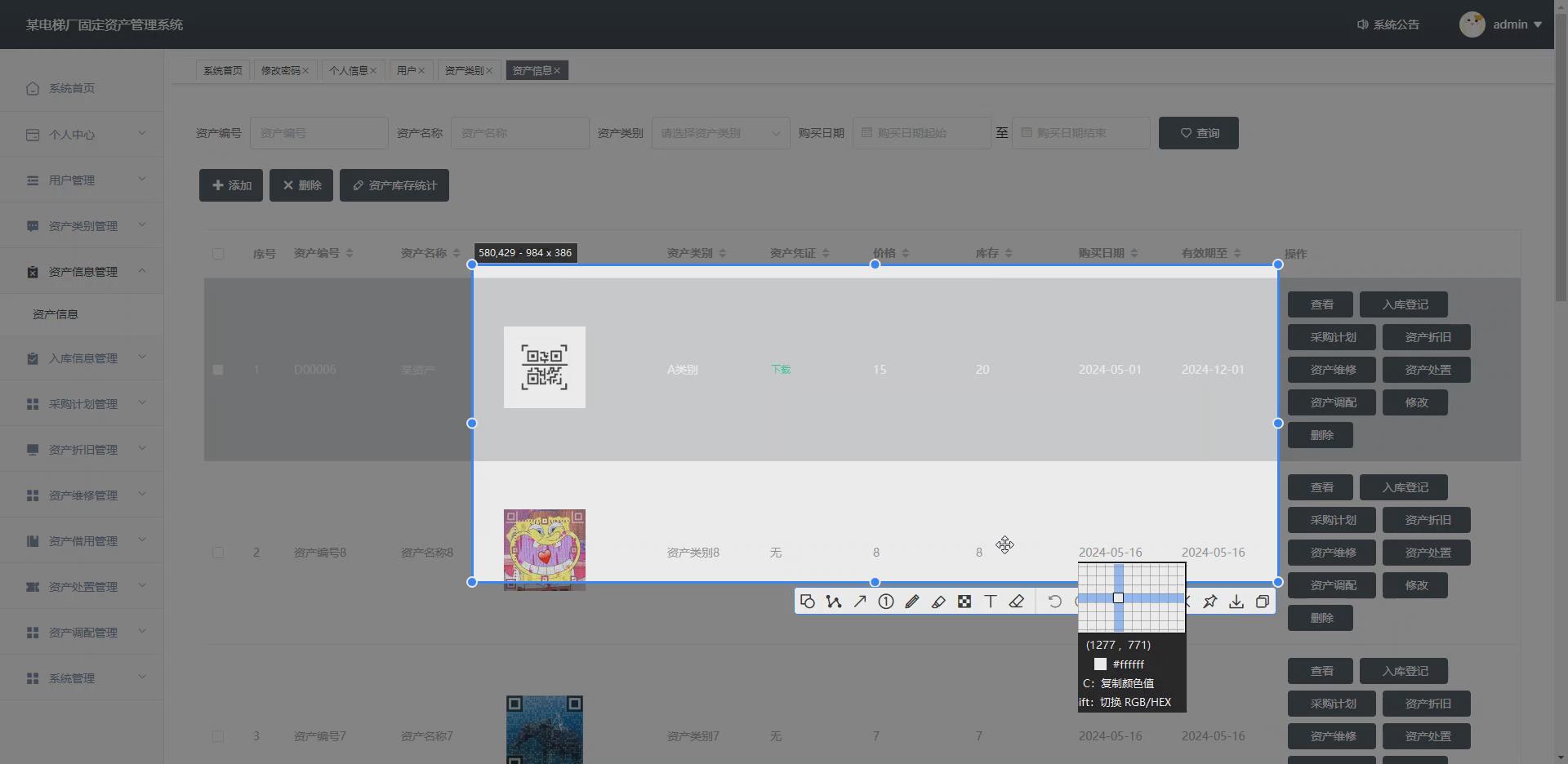Click the admin avatar picture
Image resolution: width=1568 pixels, height=764 pixels.
(x=1472, y=24)
